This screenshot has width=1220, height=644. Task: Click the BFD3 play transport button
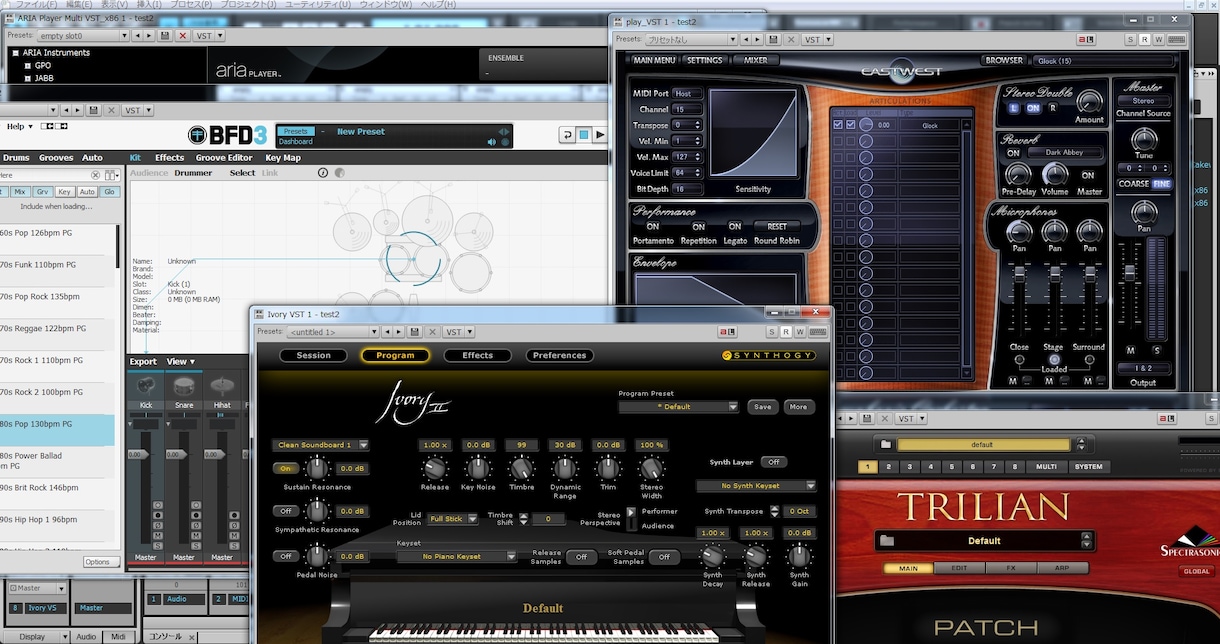(599, 135)
